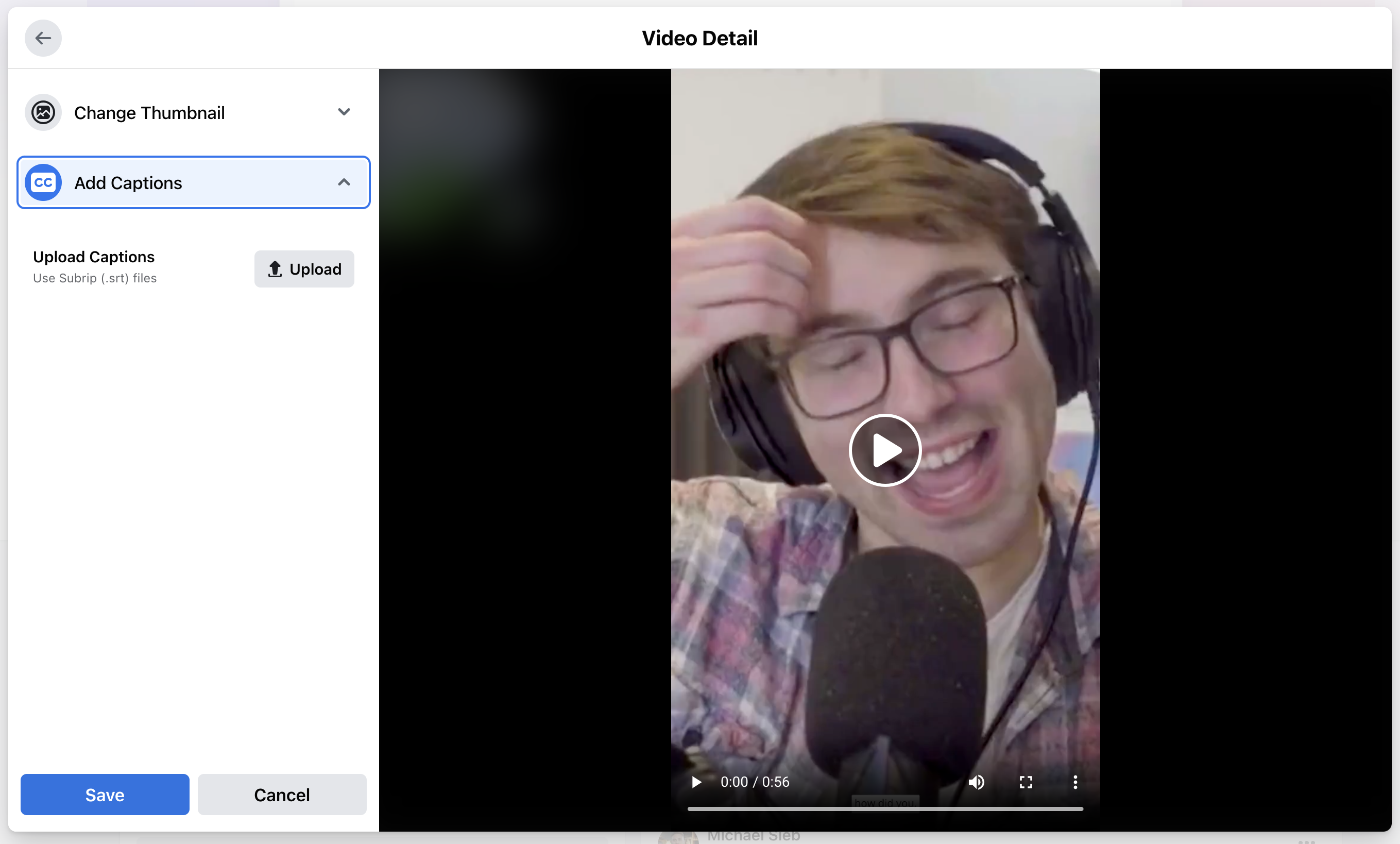
Task: Open video more options menu
Action: tap(1075, 782)
